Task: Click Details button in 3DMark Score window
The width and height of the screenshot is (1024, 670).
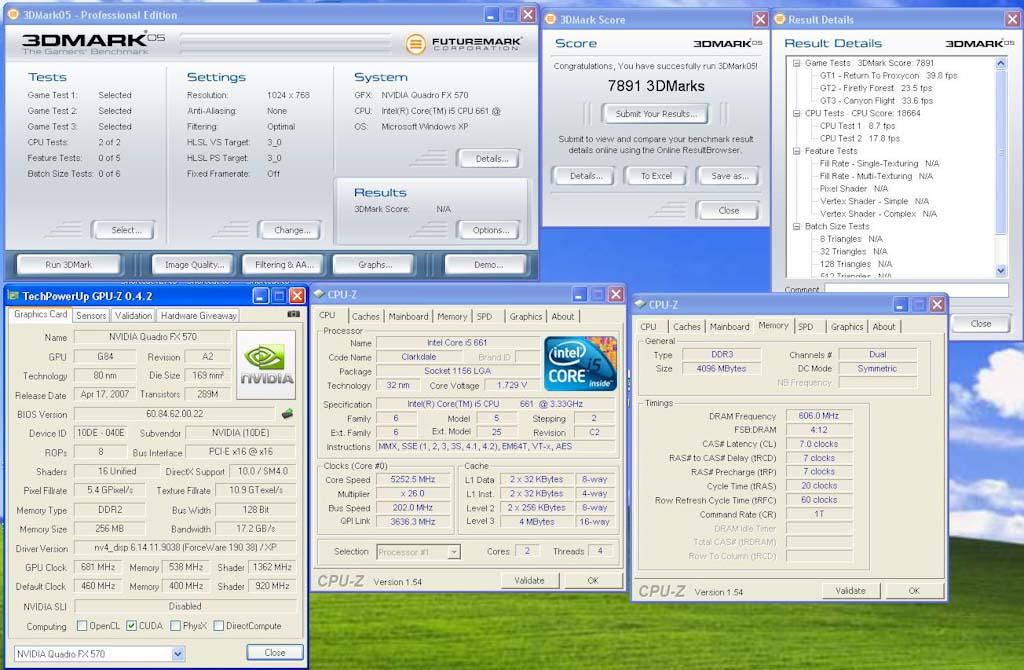Action: [585, 176]
